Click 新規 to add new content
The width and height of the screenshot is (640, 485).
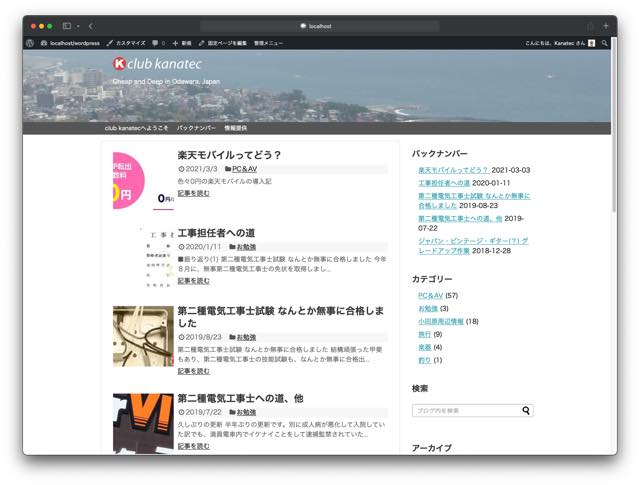tap(182, 43)
